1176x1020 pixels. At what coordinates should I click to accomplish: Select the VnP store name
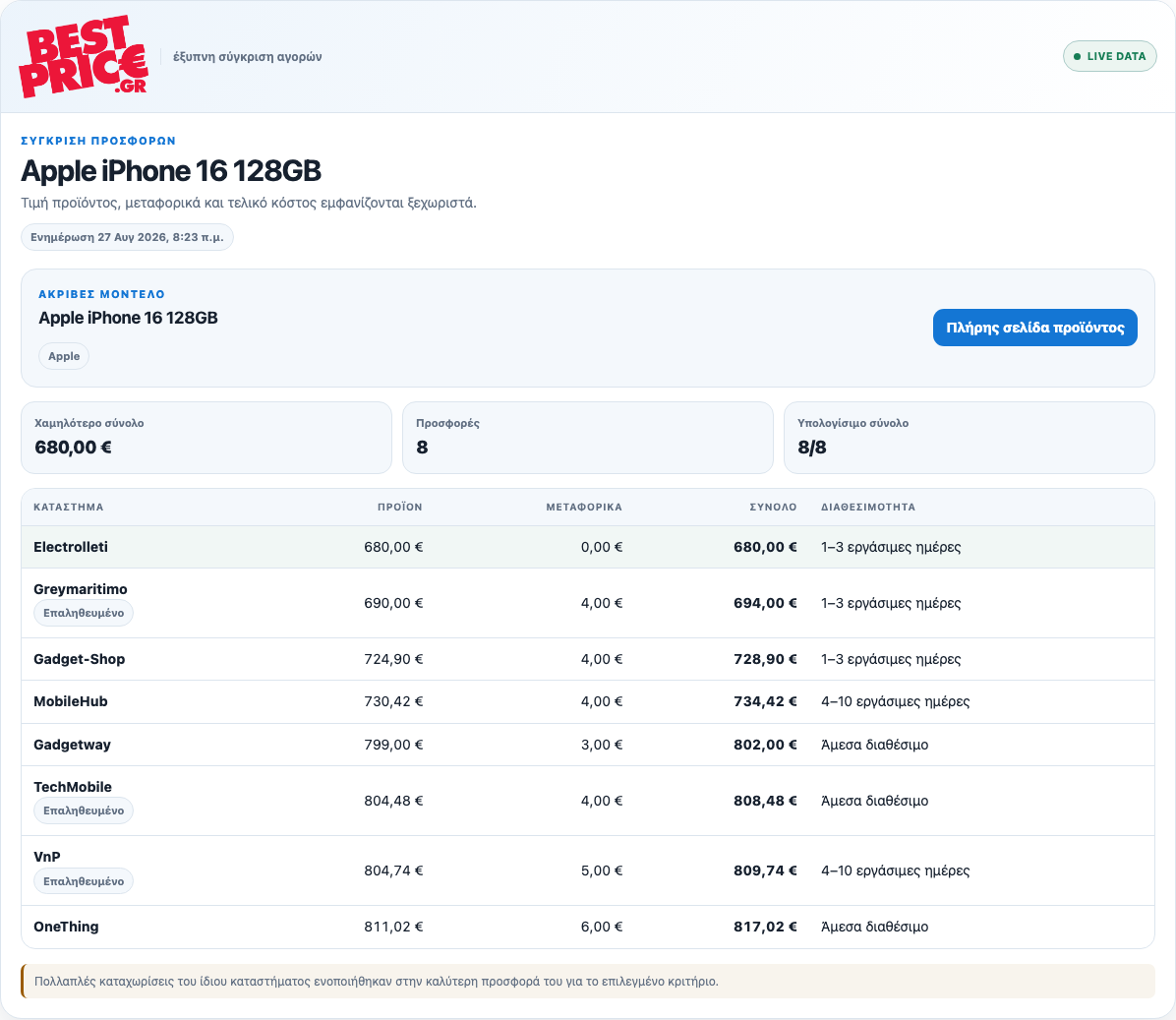[x=46, y=857]
